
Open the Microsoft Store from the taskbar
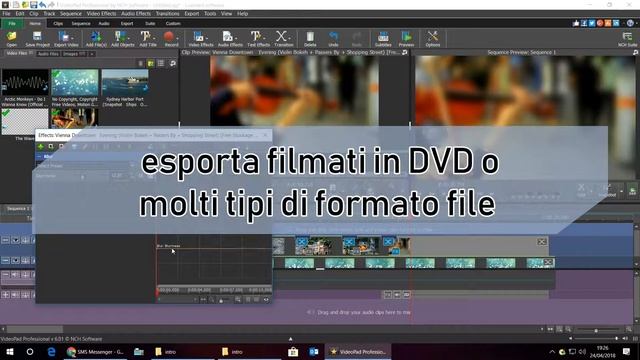(293, 351)
